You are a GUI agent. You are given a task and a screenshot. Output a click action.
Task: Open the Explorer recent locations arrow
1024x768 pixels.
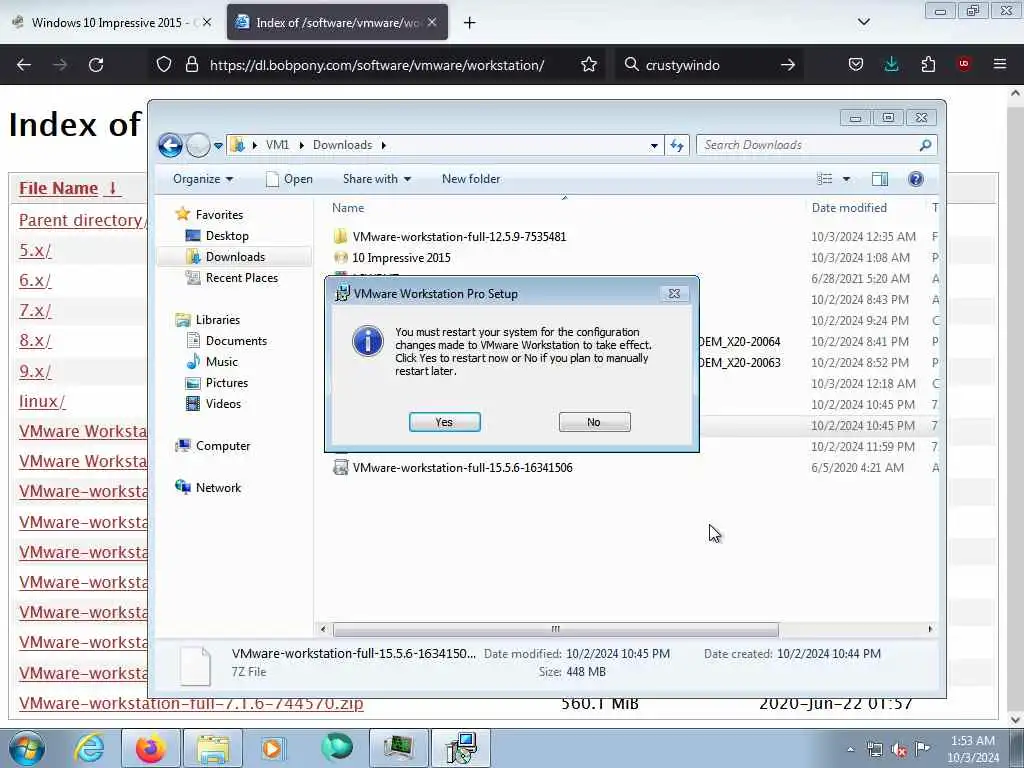click(218, 146)
